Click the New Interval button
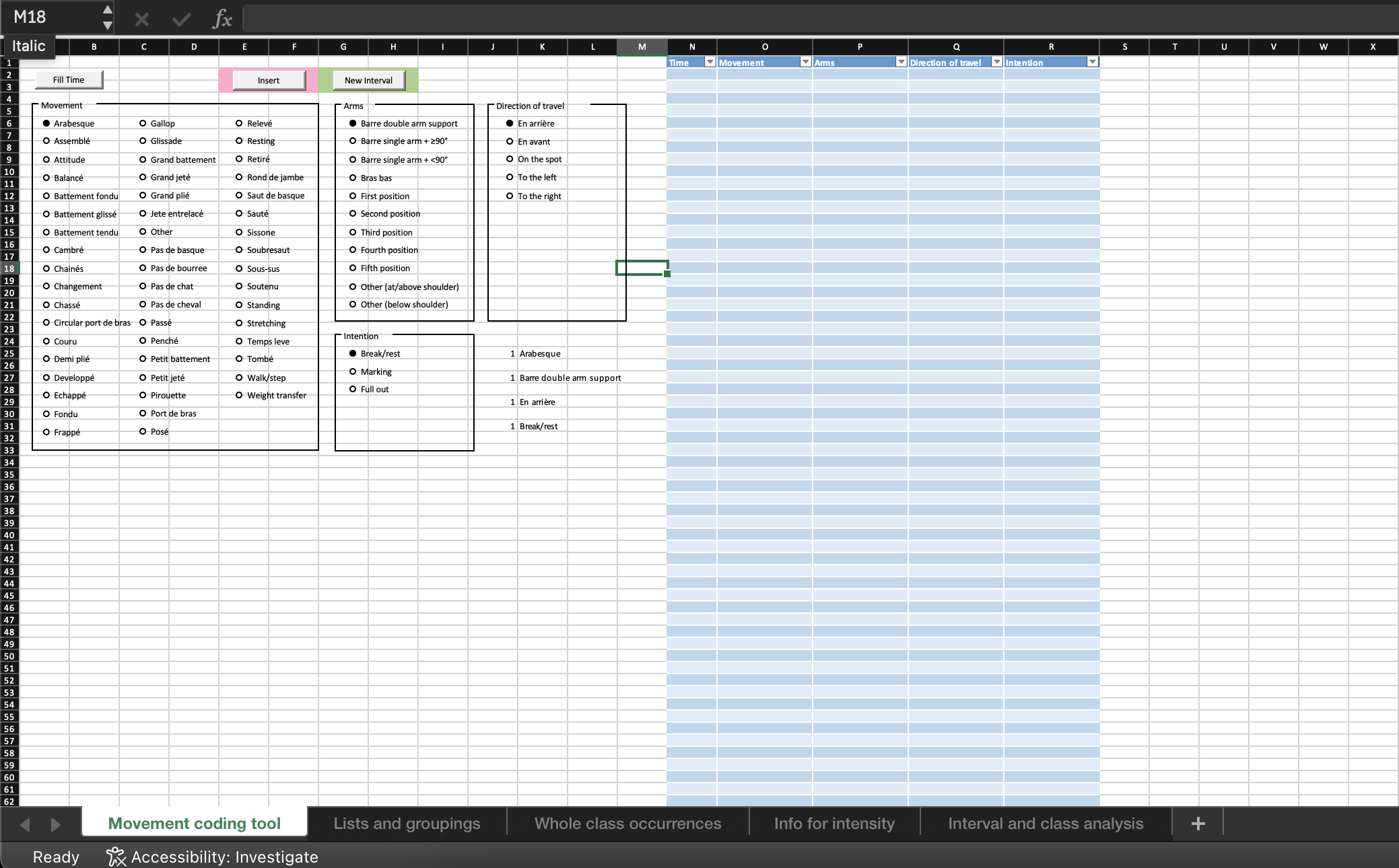The width and height of the screenshot is (1399, 868). 368,80
